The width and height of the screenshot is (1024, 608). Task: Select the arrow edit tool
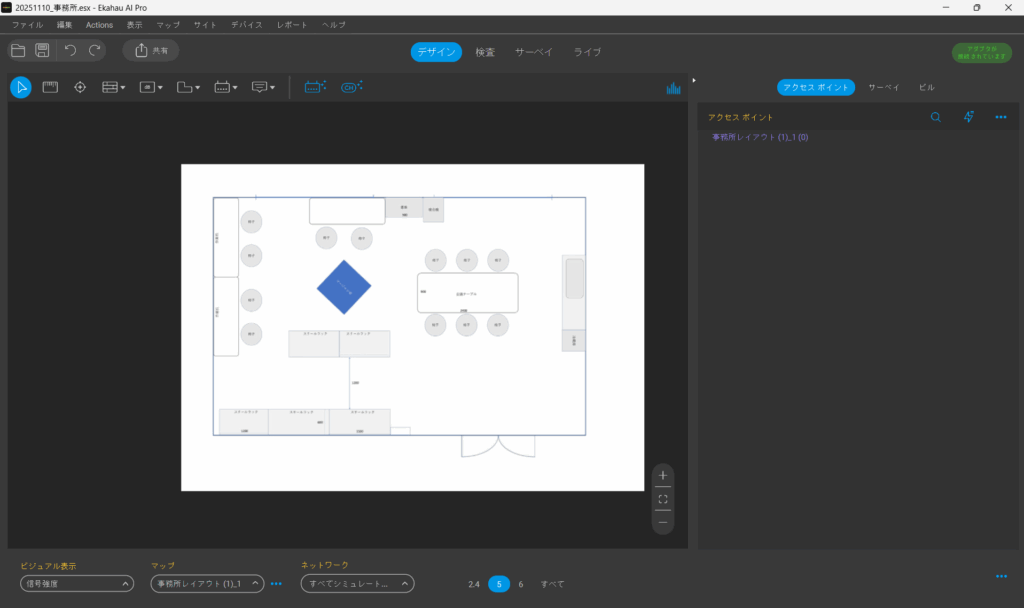click(21, 87)
